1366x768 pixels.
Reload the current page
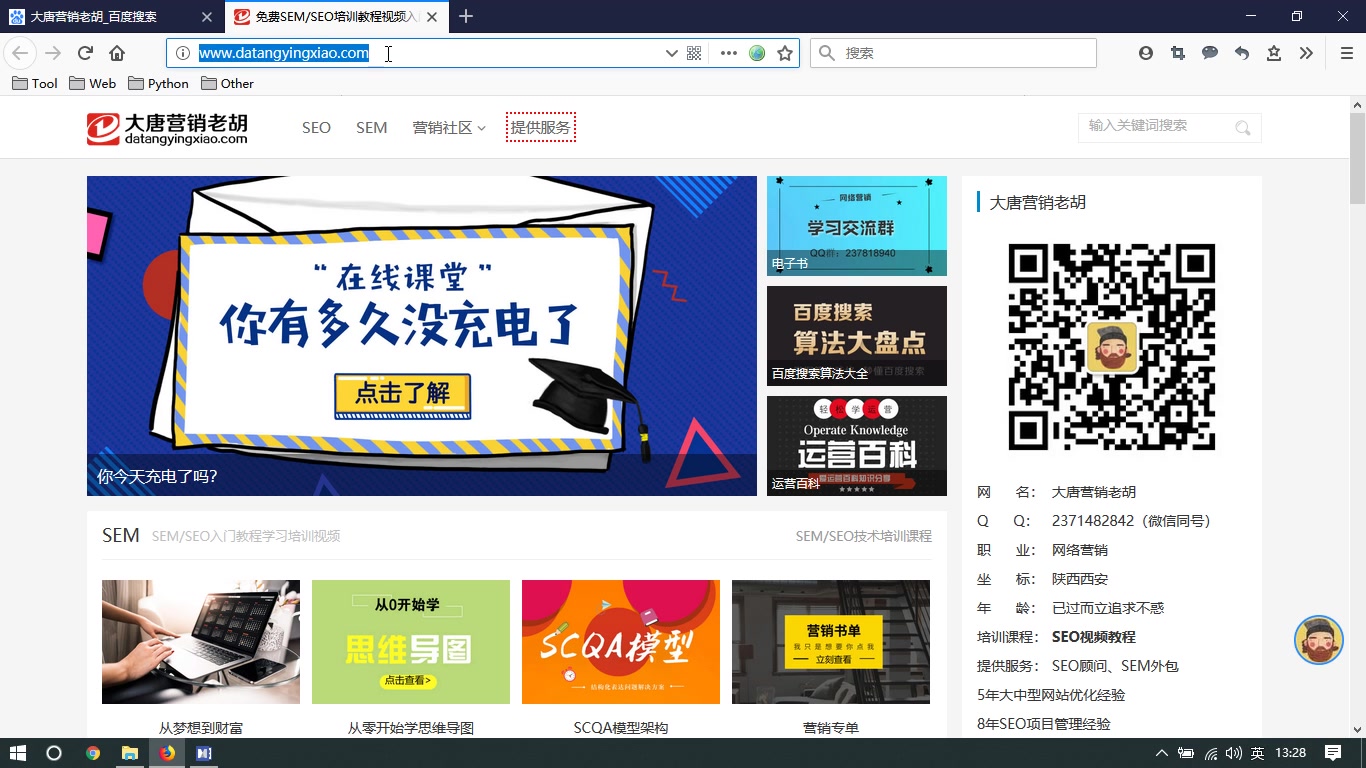pos(85,53)
